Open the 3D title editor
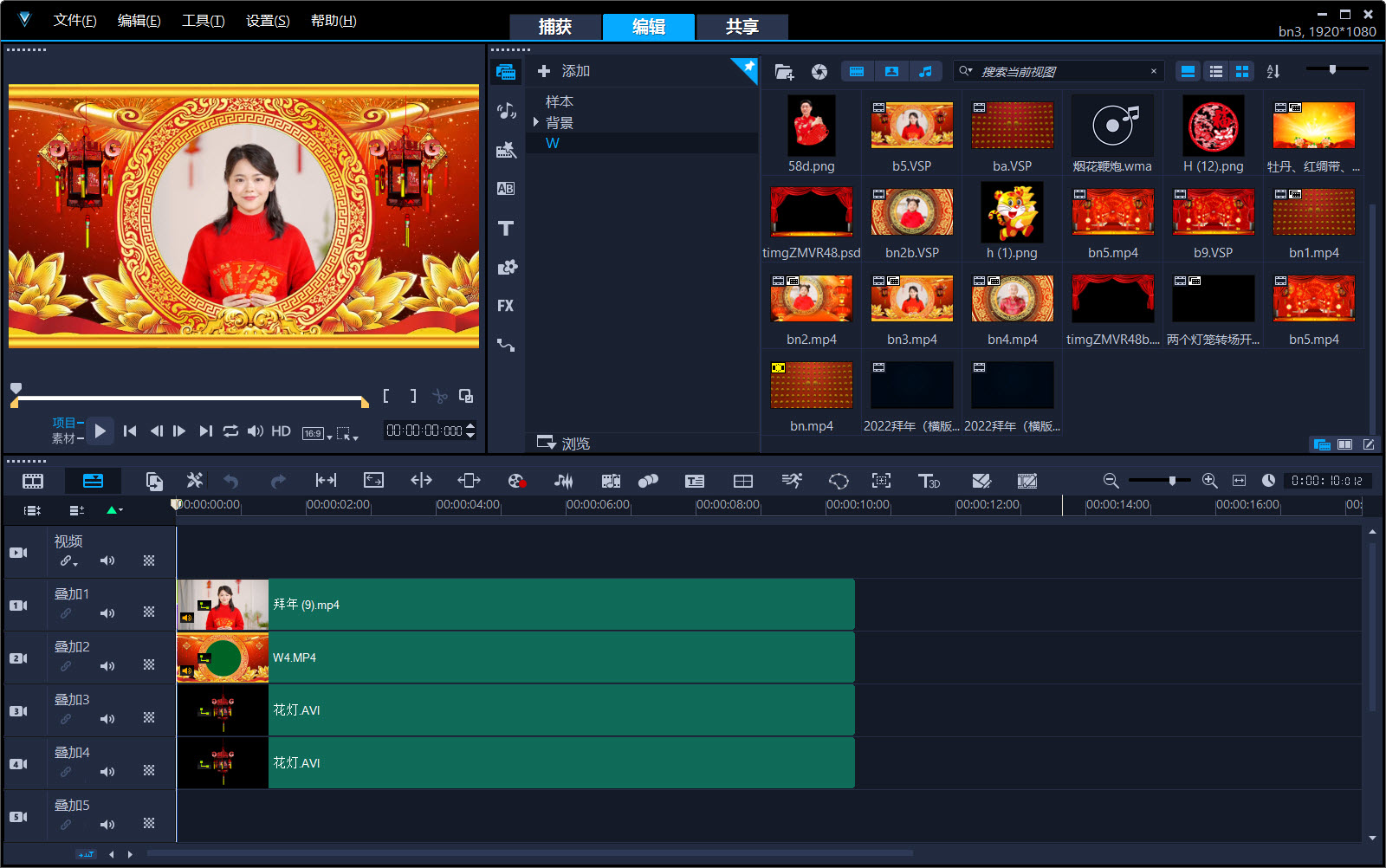 click(928, 481)
